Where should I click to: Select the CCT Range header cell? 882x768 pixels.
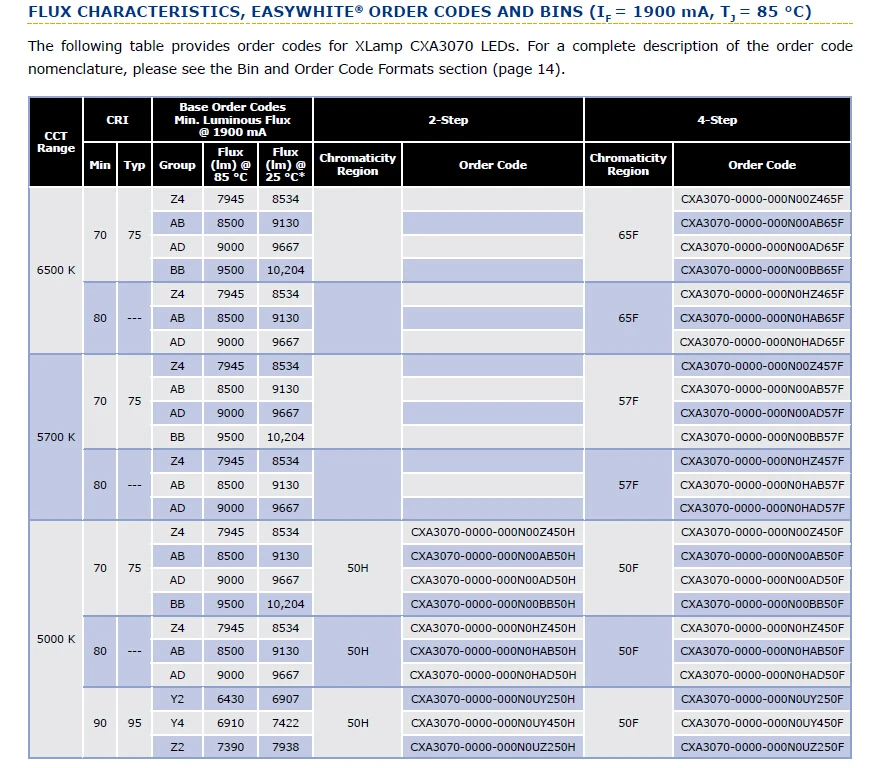click(56, 142)
